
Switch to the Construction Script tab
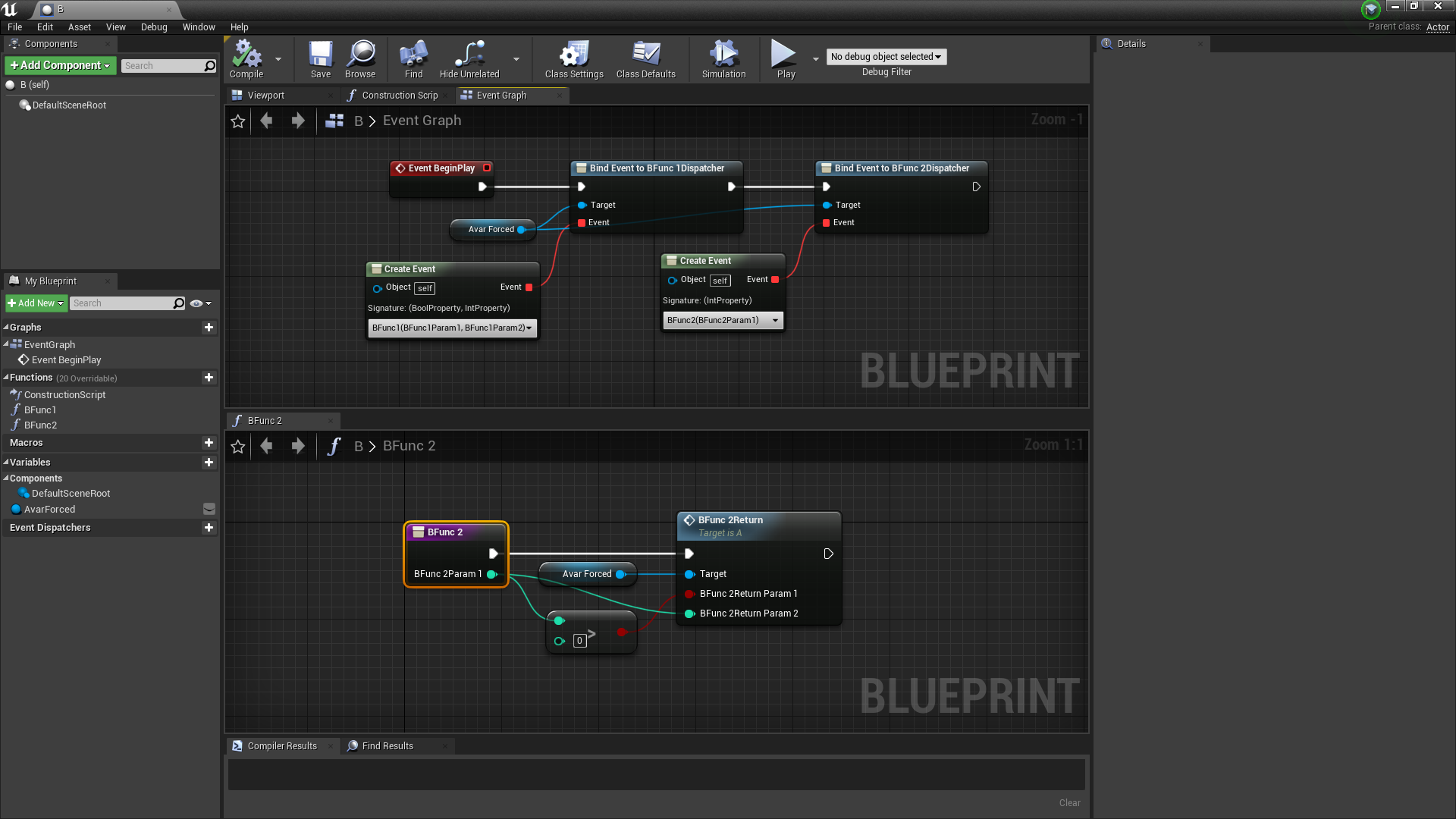click(x=399, y=96)
